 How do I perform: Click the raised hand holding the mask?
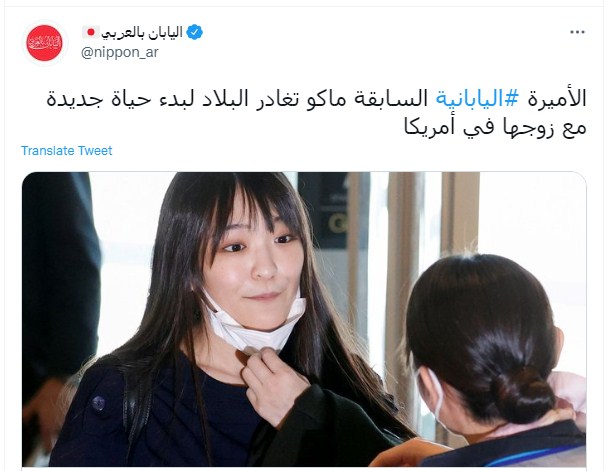273,385
